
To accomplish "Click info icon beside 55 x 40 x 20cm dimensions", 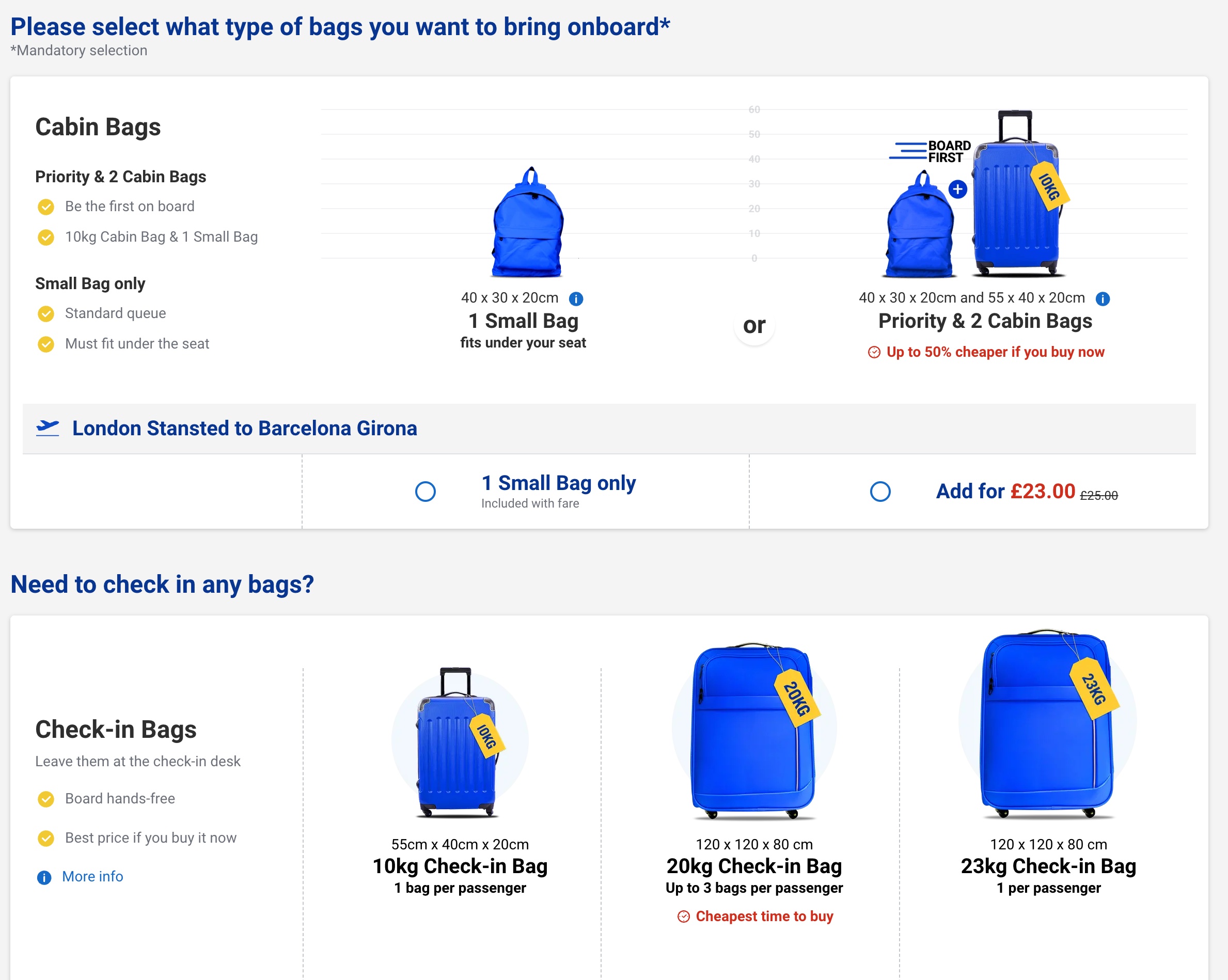I will [1102, 298].
